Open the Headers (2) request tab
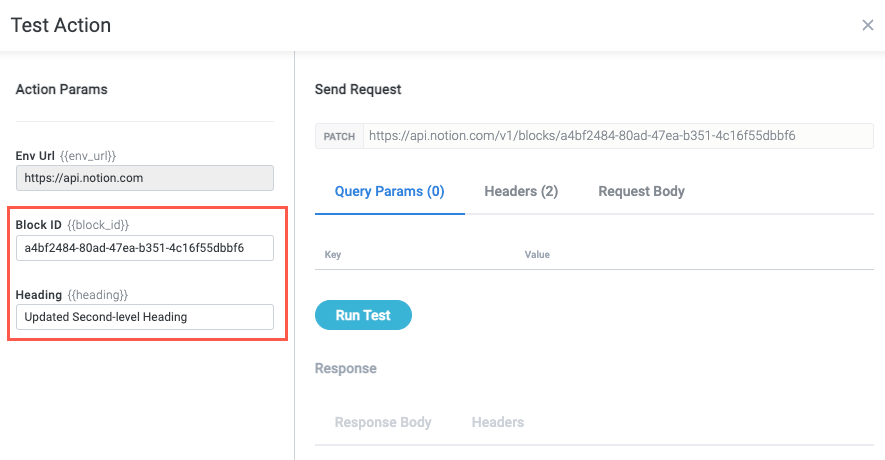Screen dimensions: 885x460 (521, 191)
